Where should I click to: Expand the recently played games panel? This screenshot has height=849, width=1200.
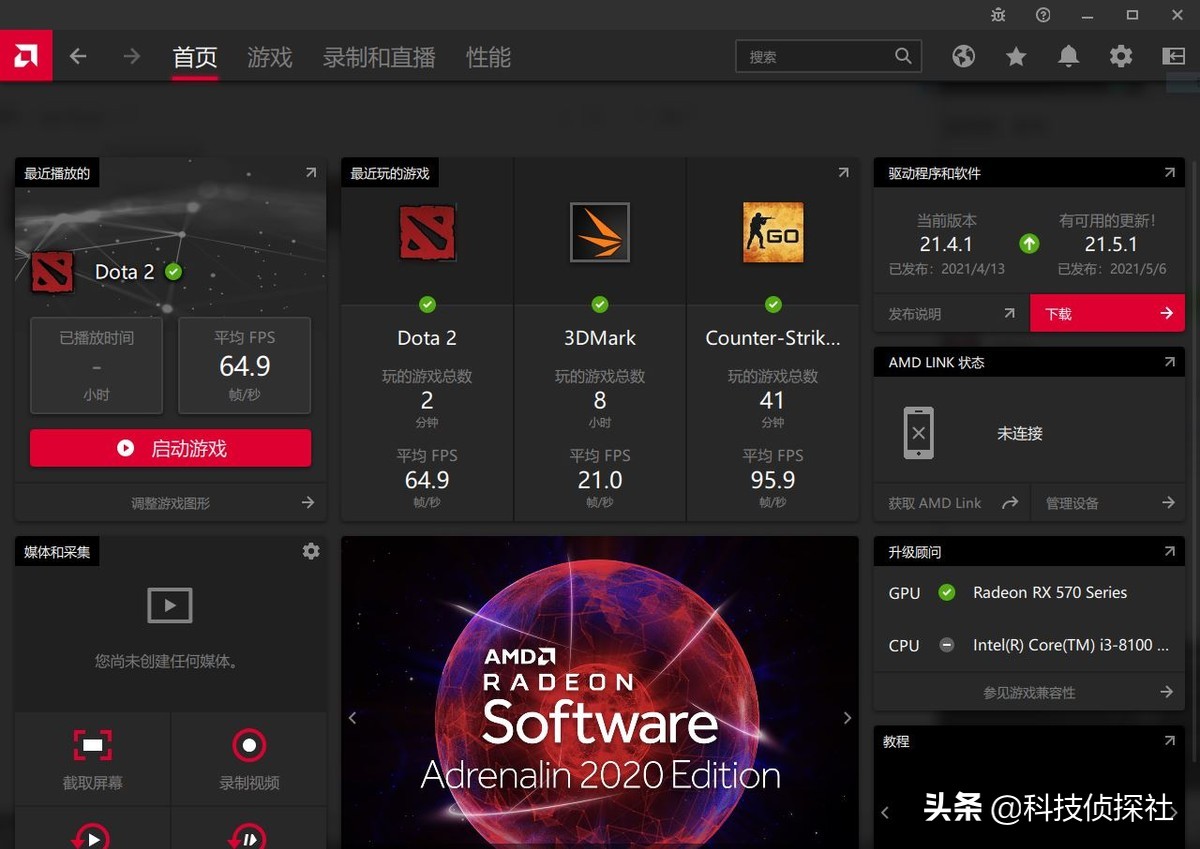(x=843, y=173)
